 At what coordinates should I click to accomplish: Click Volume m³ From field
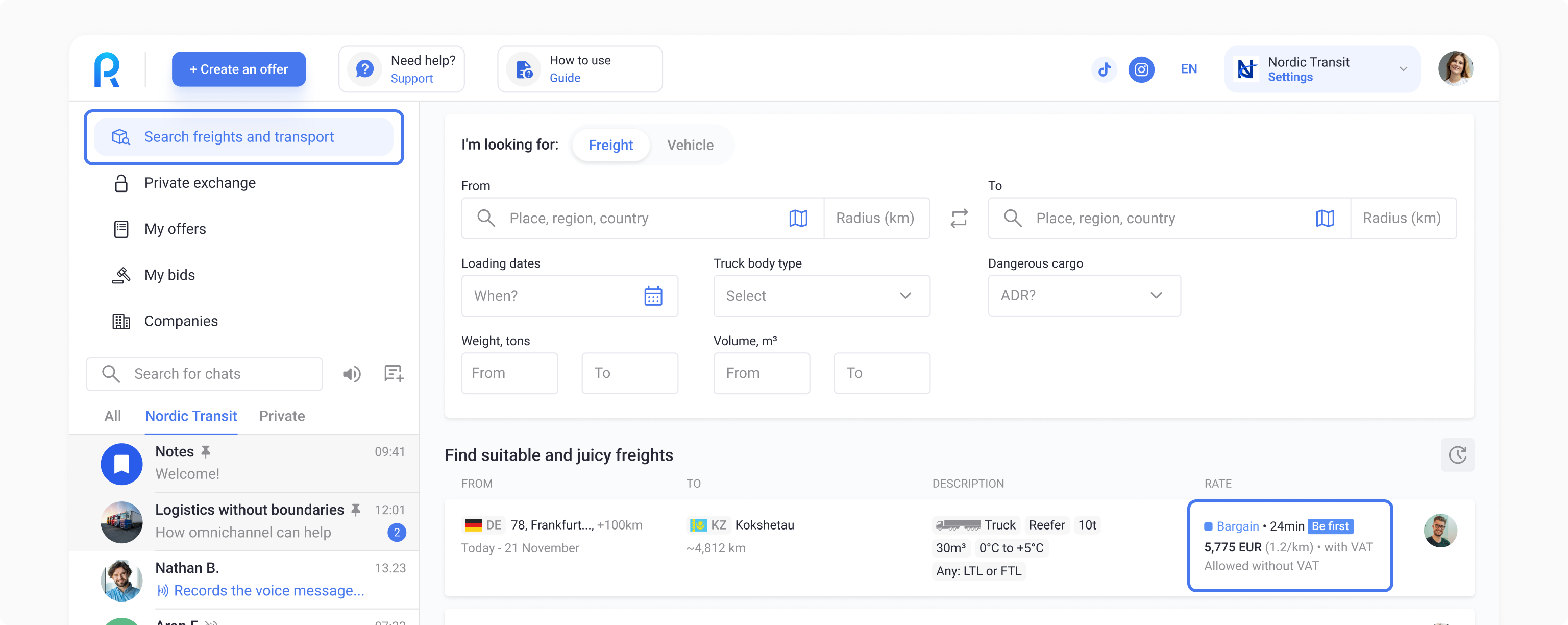coord(762,373)
